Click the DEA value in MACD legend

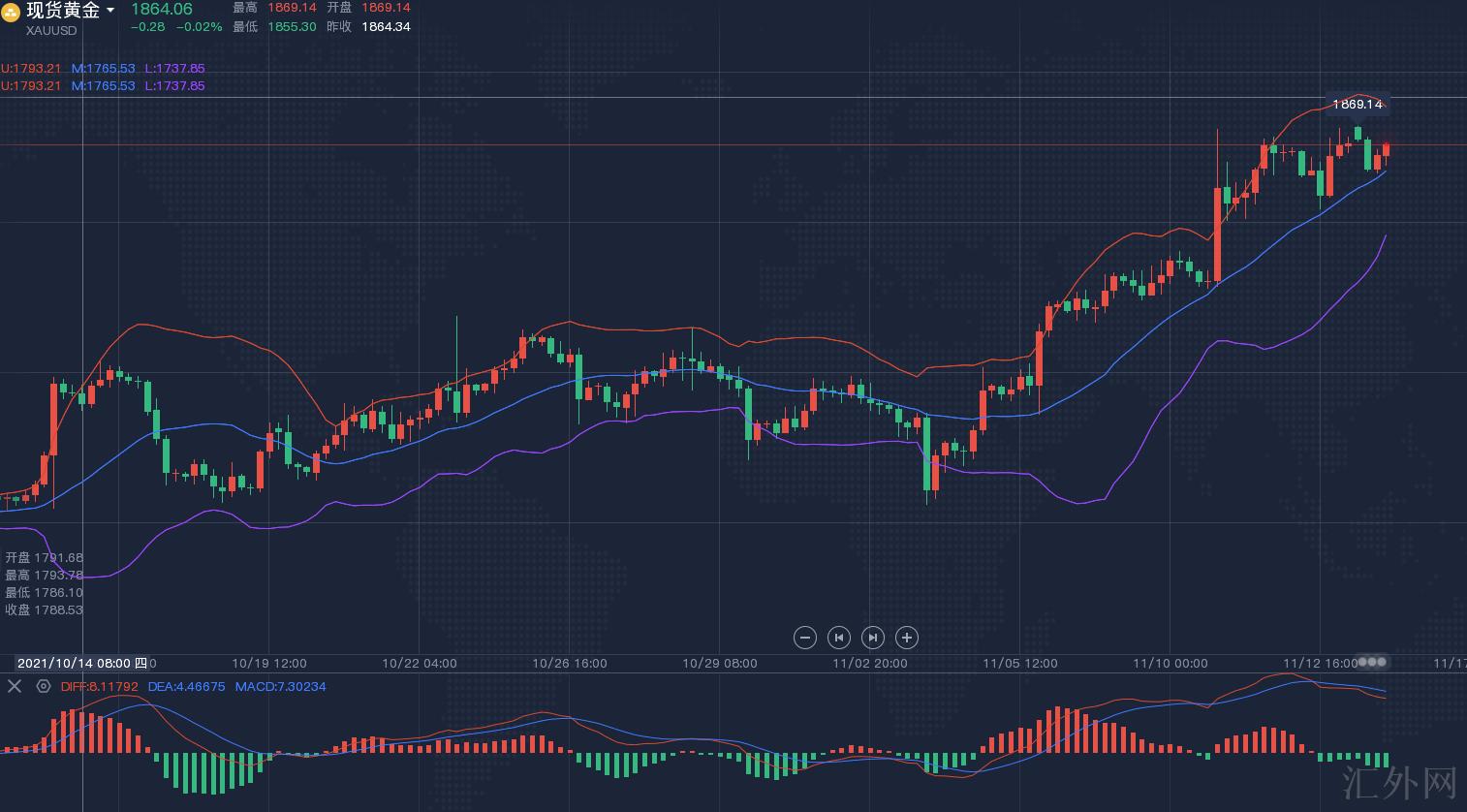[186, 686]
